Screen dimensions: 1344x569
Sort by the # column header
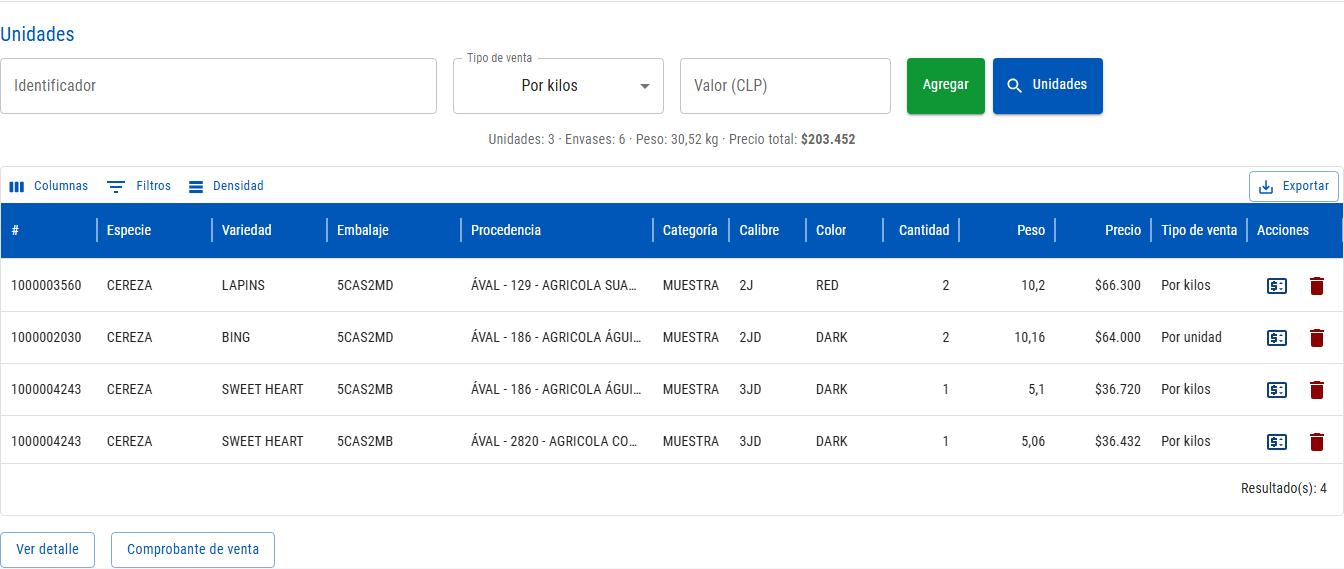pyautogui.click(x=48, y=230)
